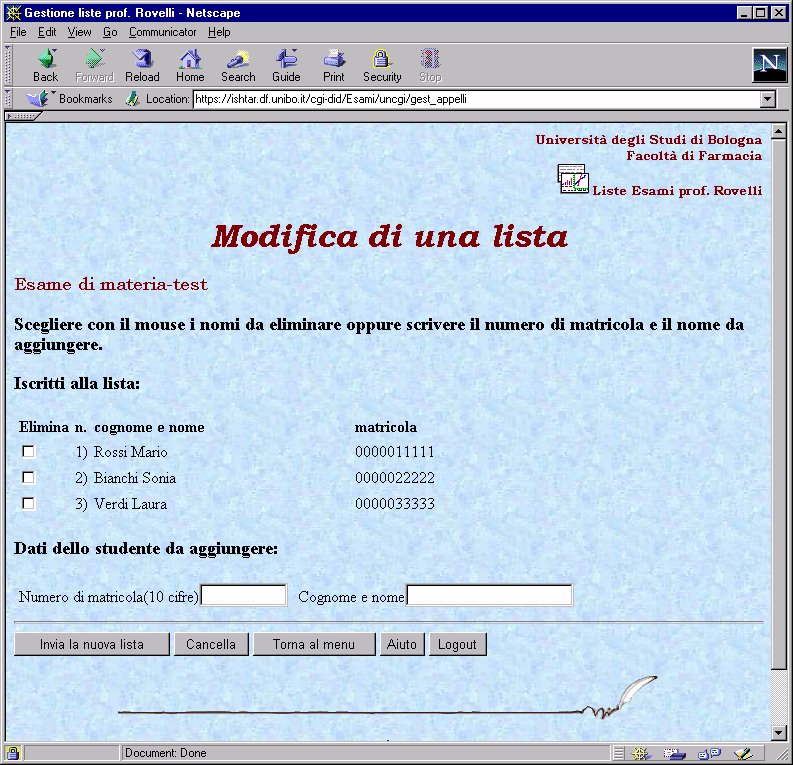
Task: Collapse the location toolbar grip
Action: tap(8, 98)
